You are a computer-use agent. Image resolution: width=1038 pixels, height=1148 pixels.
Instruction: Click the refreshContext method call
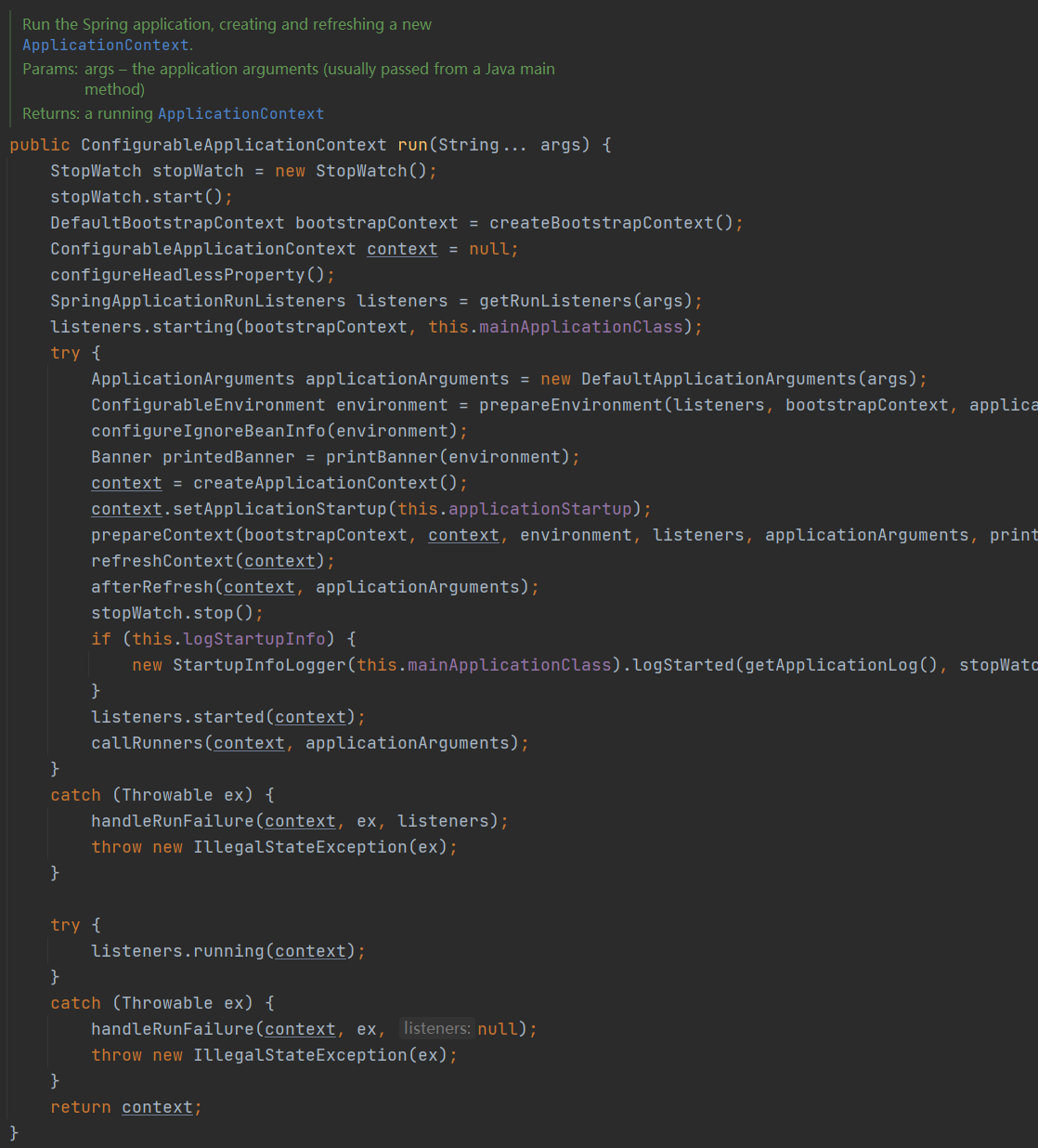point(162,561)
